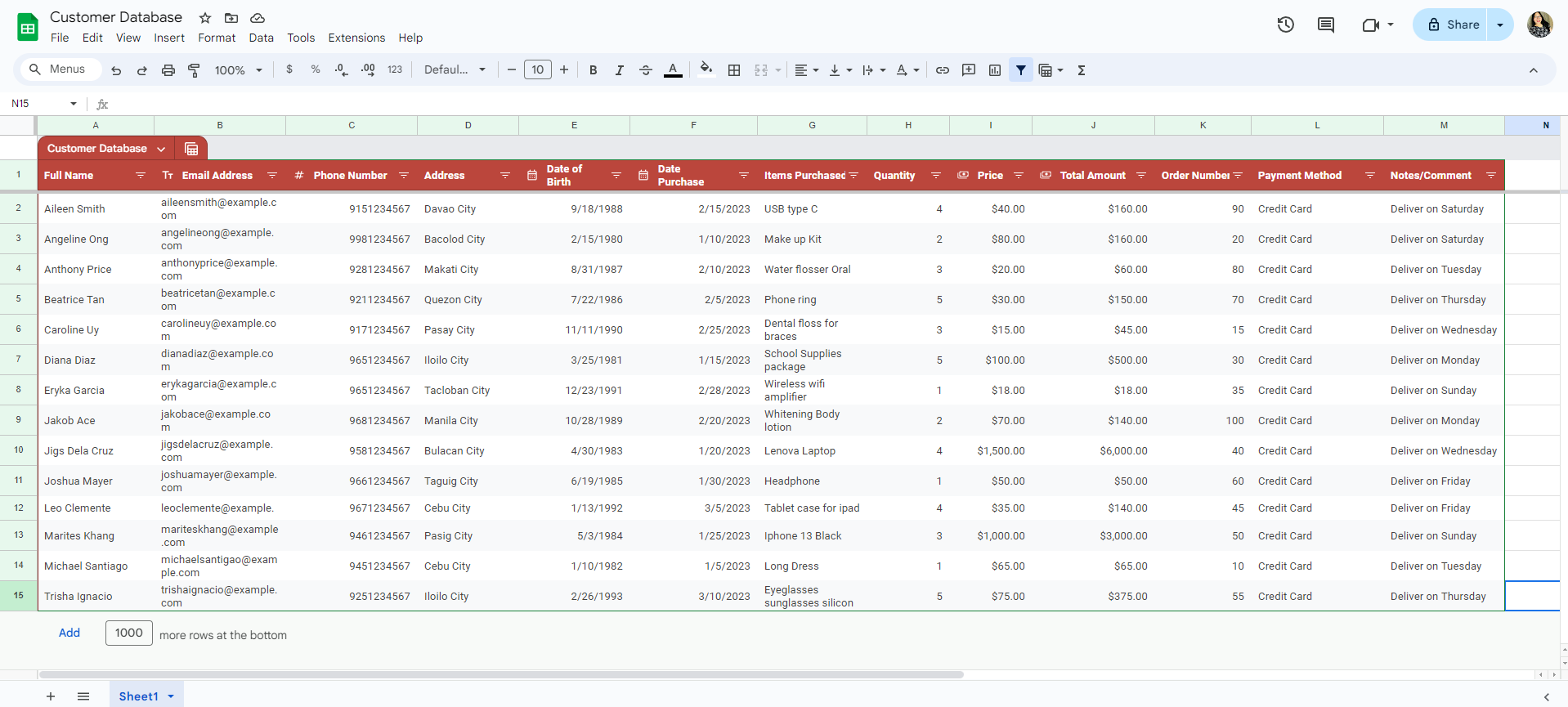Open version history clock icon
The width and height of the screenshot is (1568, 707).
[x=1286, y=25]
